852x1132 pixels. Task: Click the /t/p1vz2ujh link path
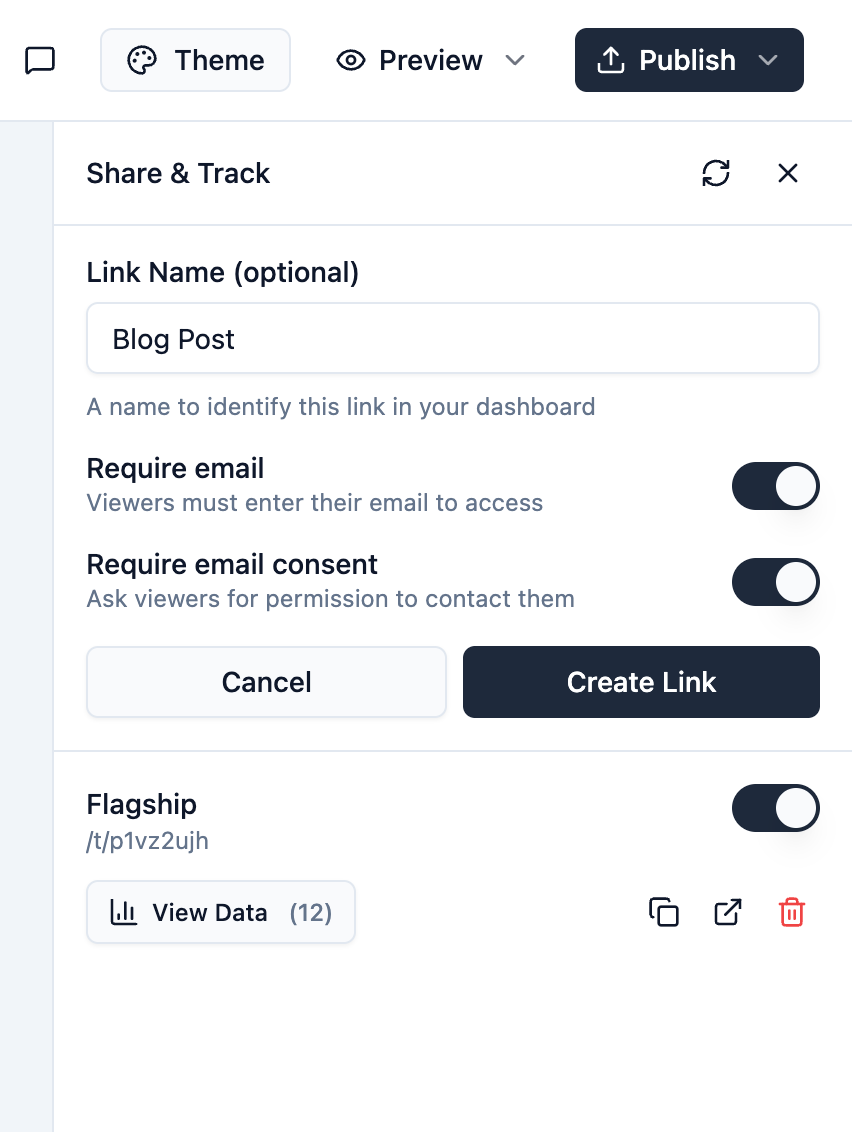(x=148, y=841)
